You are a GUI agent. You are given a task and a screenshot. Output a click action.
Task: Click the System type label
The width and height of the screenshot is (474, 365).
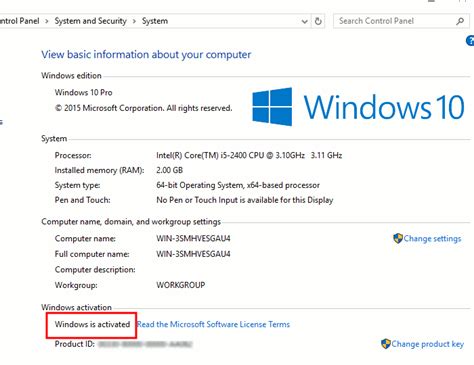[77, 185]
